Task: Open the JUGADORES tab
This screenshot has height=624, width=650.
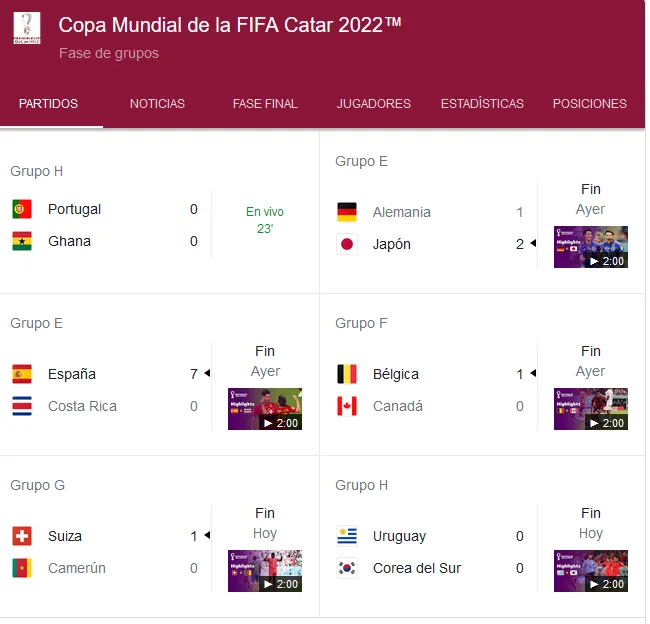Action: tap(375, 104)
